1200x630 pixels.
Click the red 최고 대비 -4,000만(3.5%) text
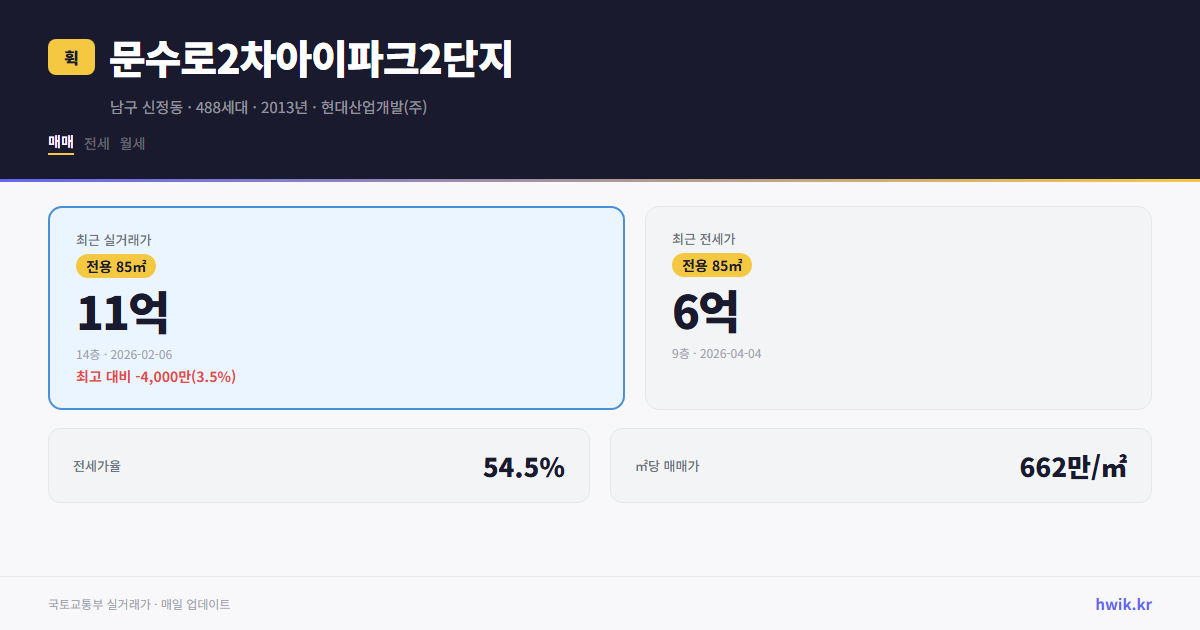[x=156, y=376]
